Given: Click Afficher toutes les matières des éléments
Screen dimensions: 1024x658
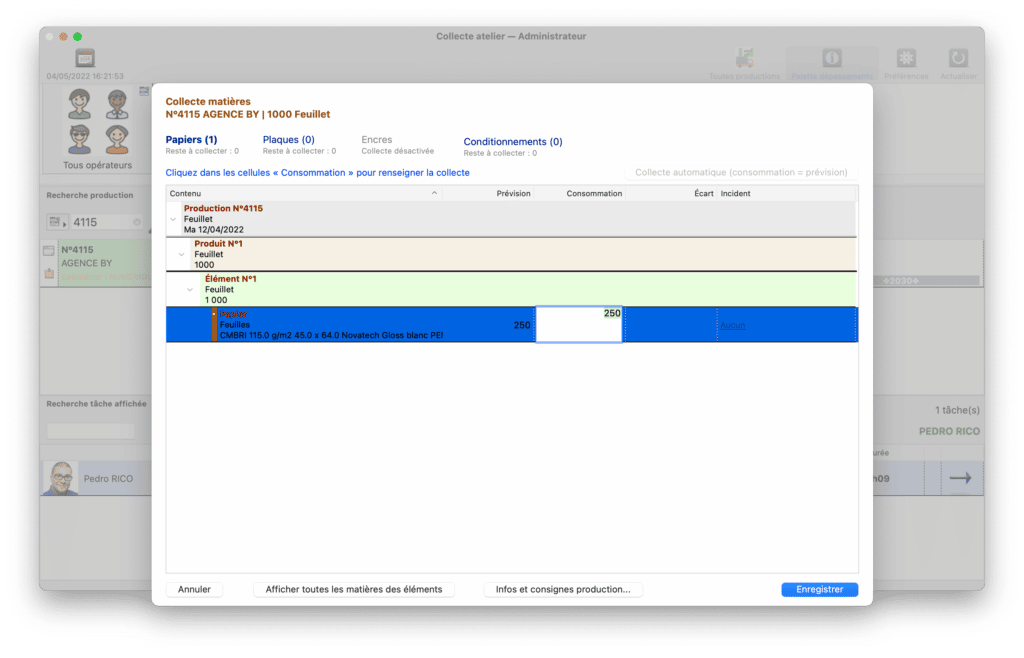Looking at the screenshot, I should tap(354, 590).
